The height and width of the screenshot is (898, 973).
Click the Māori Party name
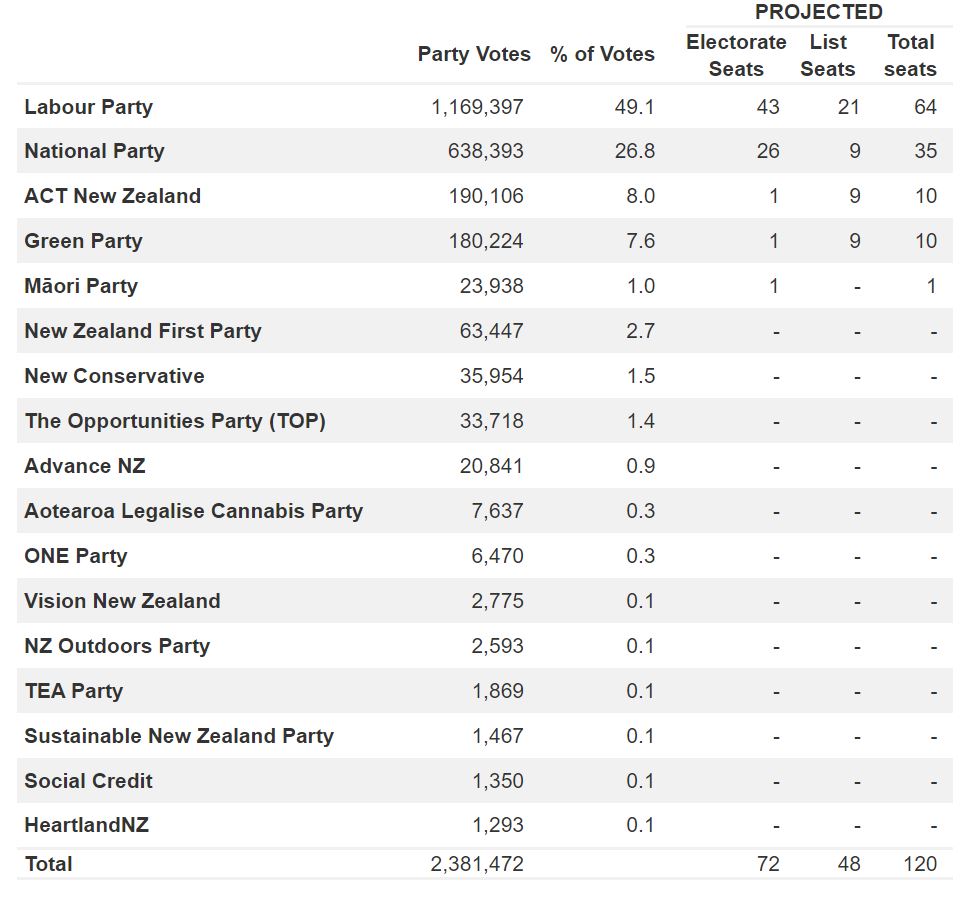tap(81, 286)
